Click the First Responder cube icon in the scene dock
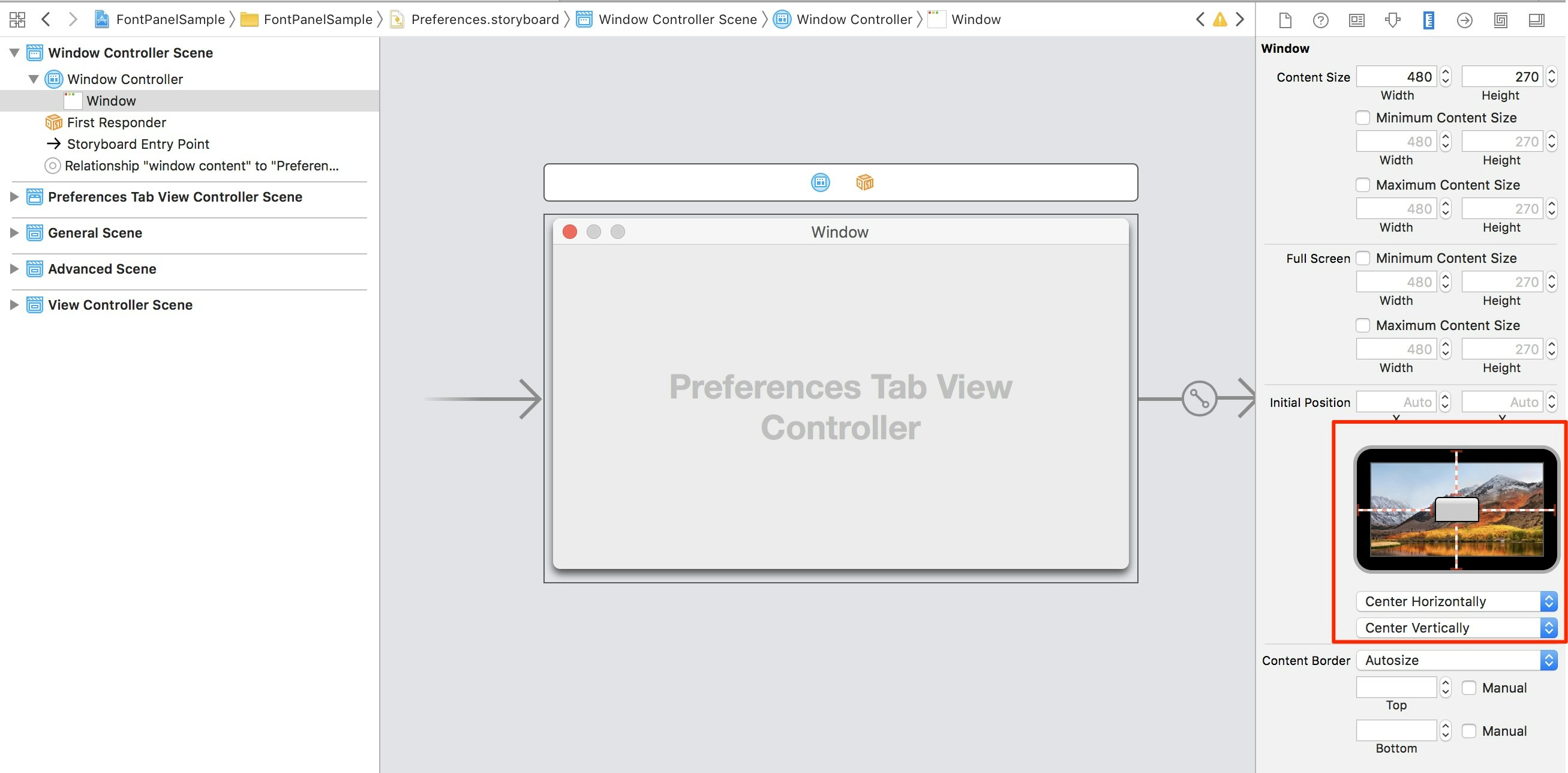Viewport: 1568px width, 773px height. point(864,182)
